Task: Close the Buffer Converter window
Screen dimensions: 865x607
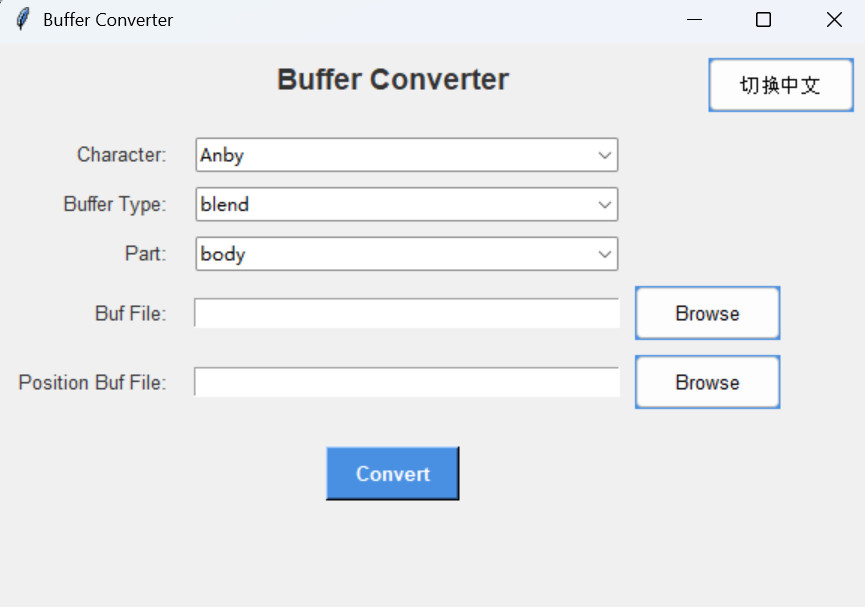Action: (834, 20)
